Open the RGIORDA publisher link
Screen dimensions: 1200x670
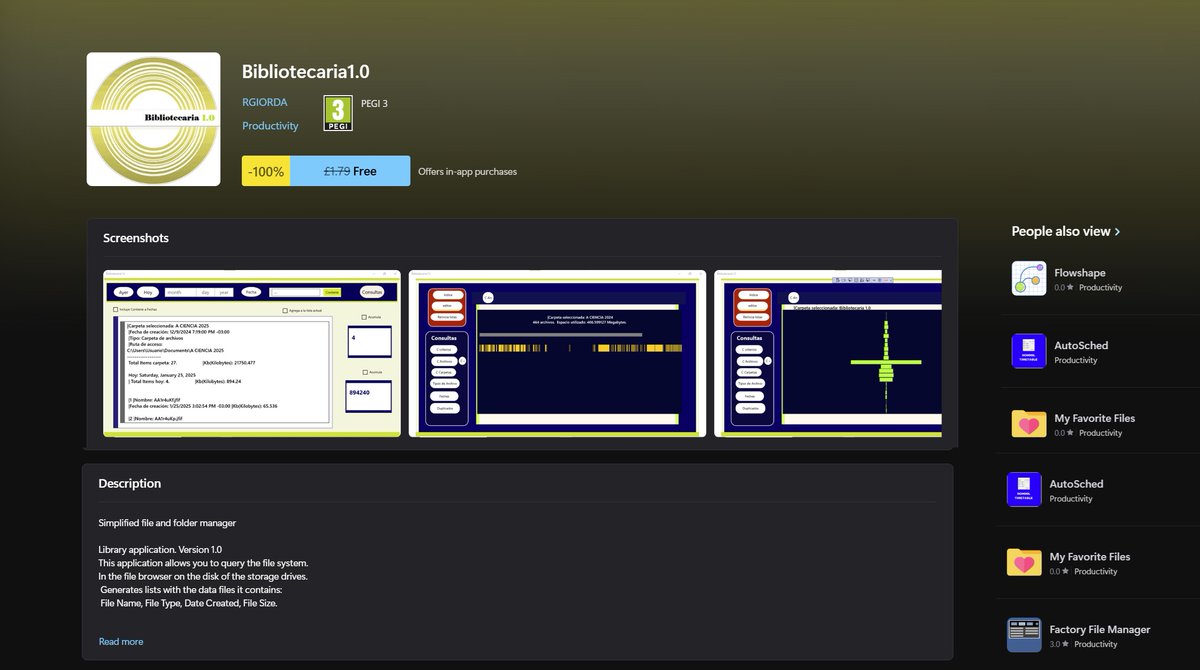pos(265,102)
